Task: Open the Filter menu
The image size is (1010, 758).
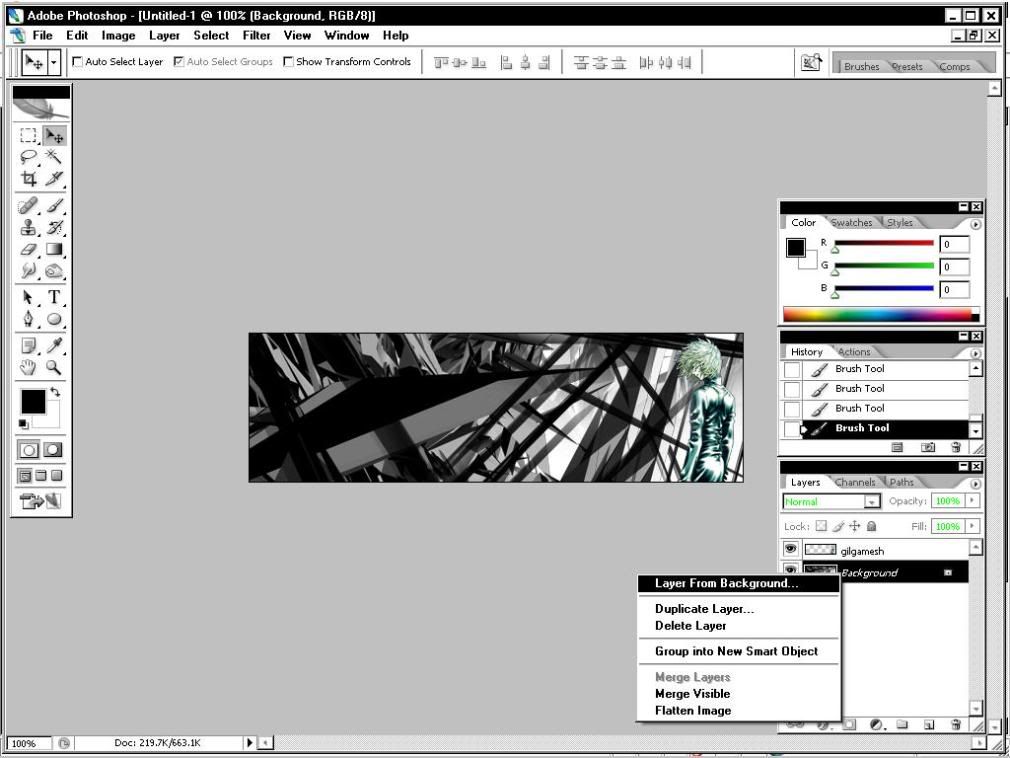Action: [x=256, y=35]
